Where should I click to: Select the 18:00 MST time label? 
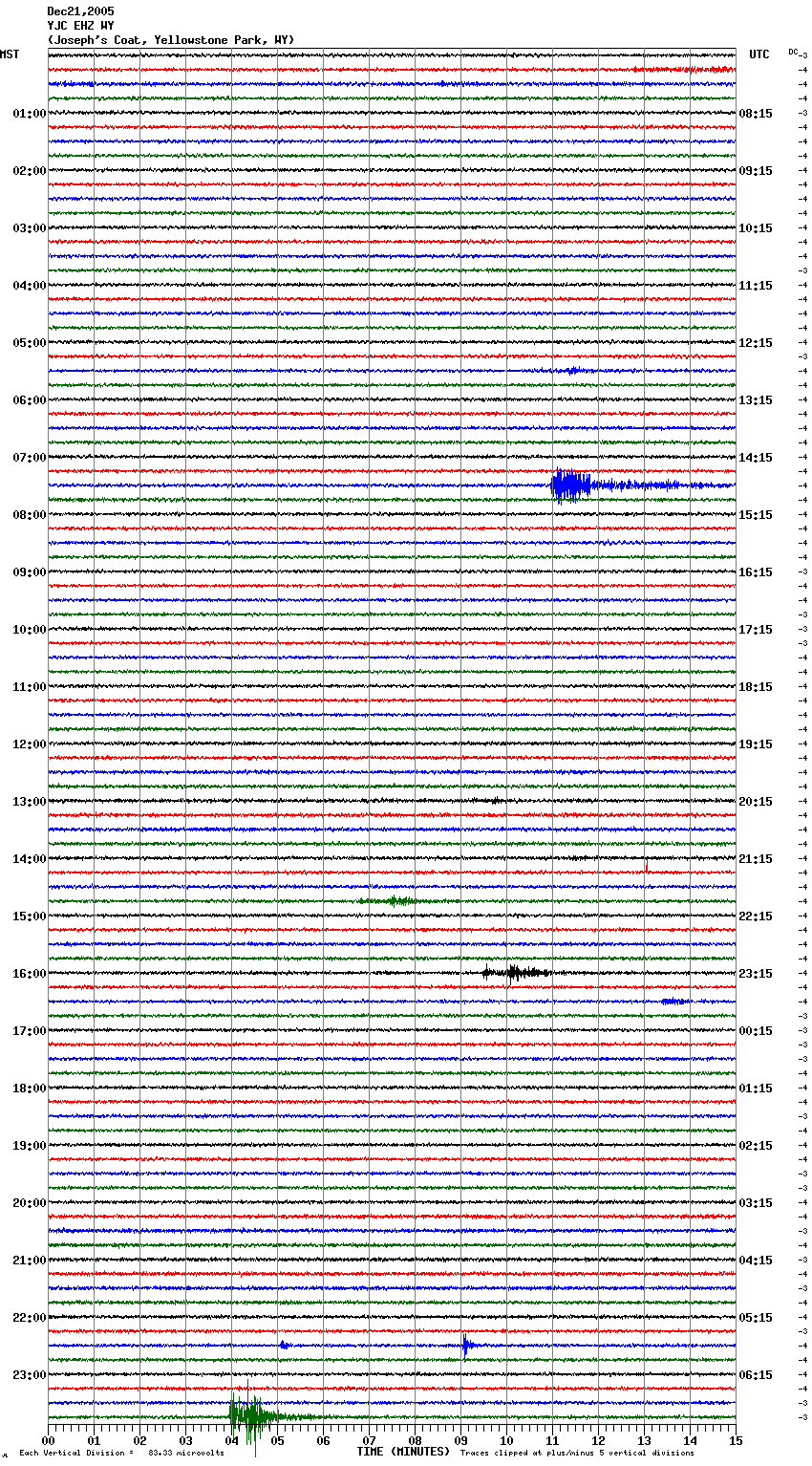[30, 1089]
